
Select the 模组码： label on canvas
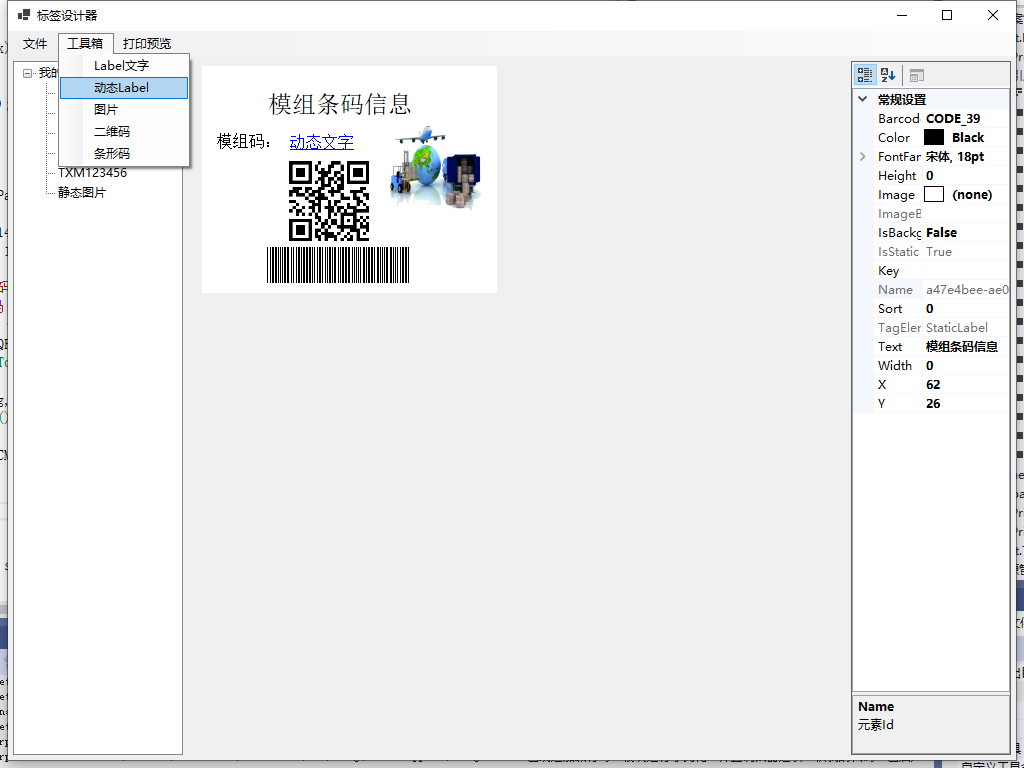[x=246, y=142]
